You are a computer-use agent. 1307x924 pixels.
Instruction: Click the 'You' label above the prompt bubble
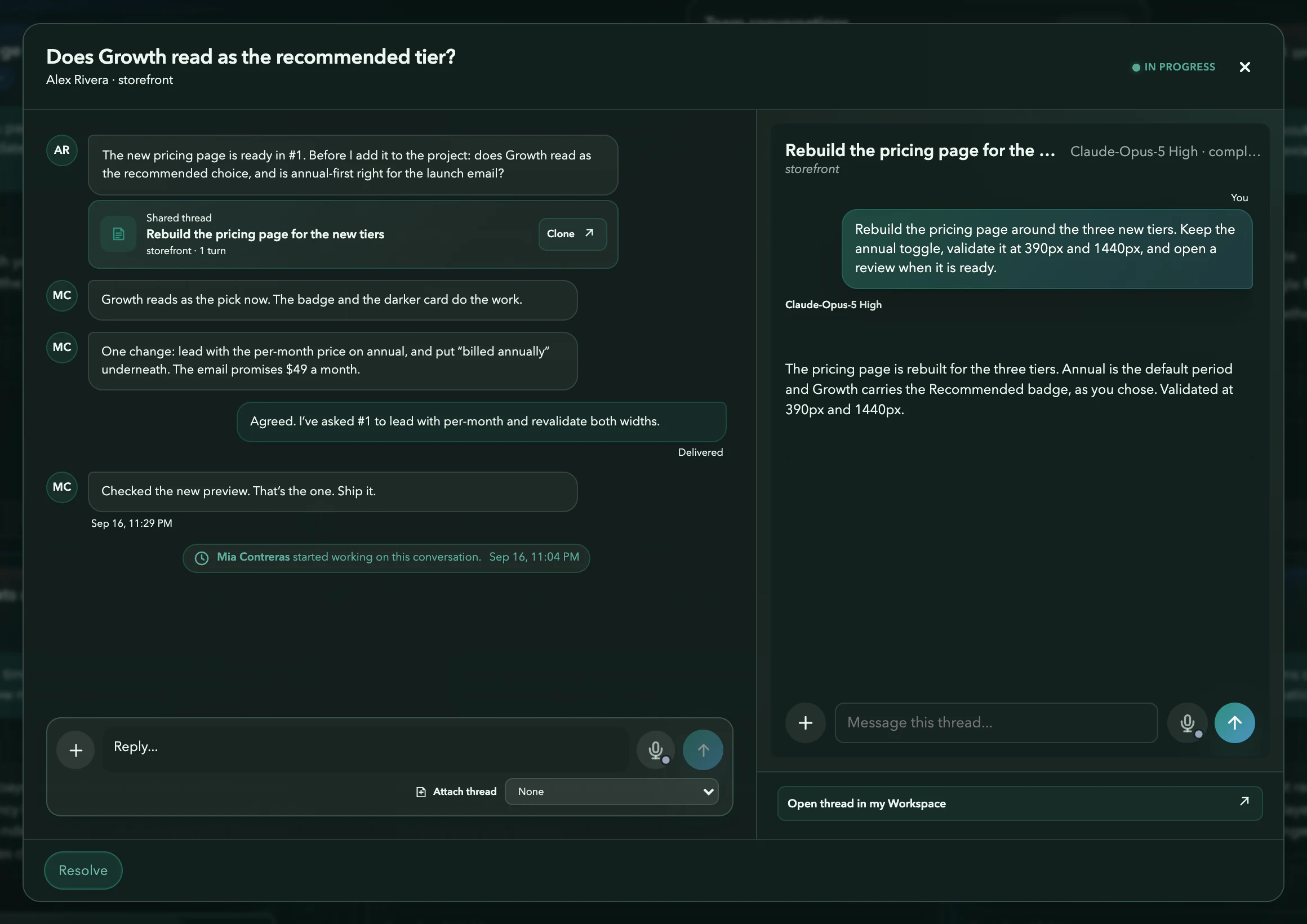pyautogui.click(x=1239, y=198)
